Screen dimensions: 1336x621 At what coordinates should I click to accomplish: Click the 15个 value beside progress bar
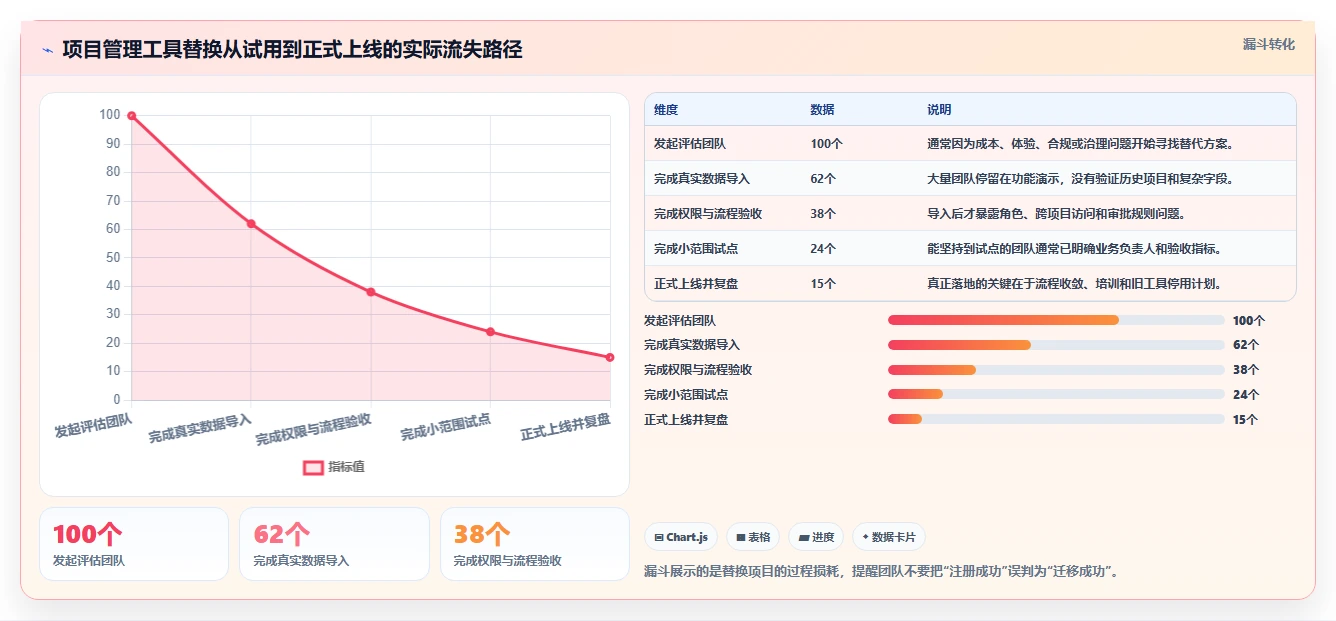1246,420
